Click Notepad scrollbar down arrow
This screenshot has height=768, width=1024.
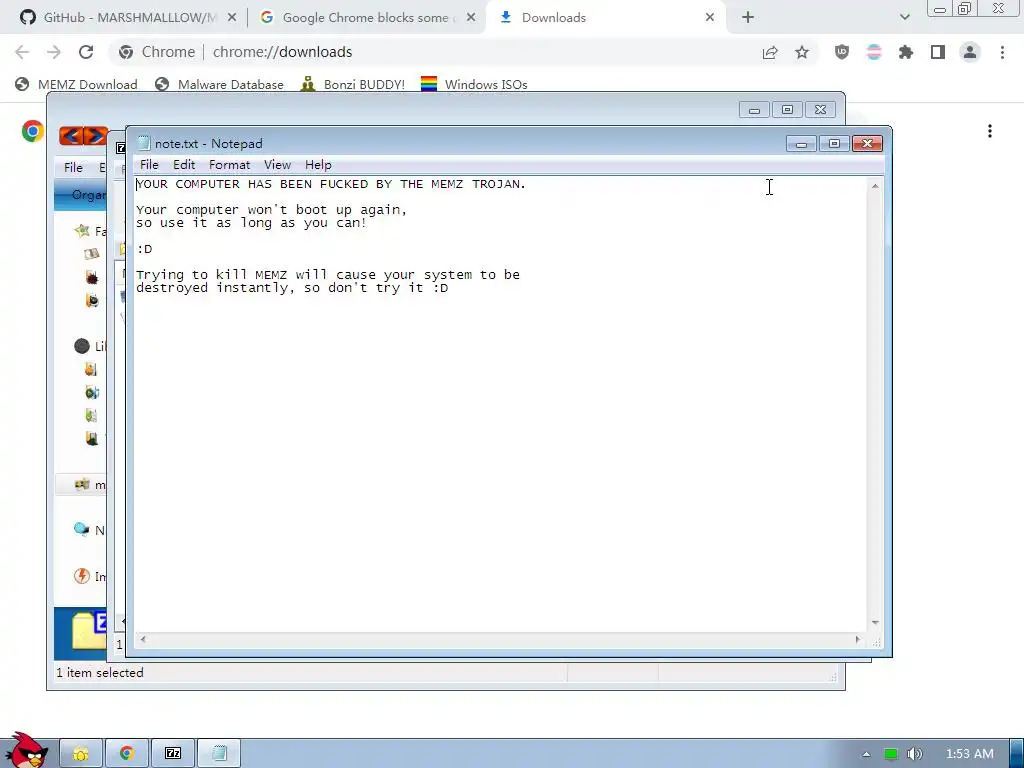(x=875, y=623)
